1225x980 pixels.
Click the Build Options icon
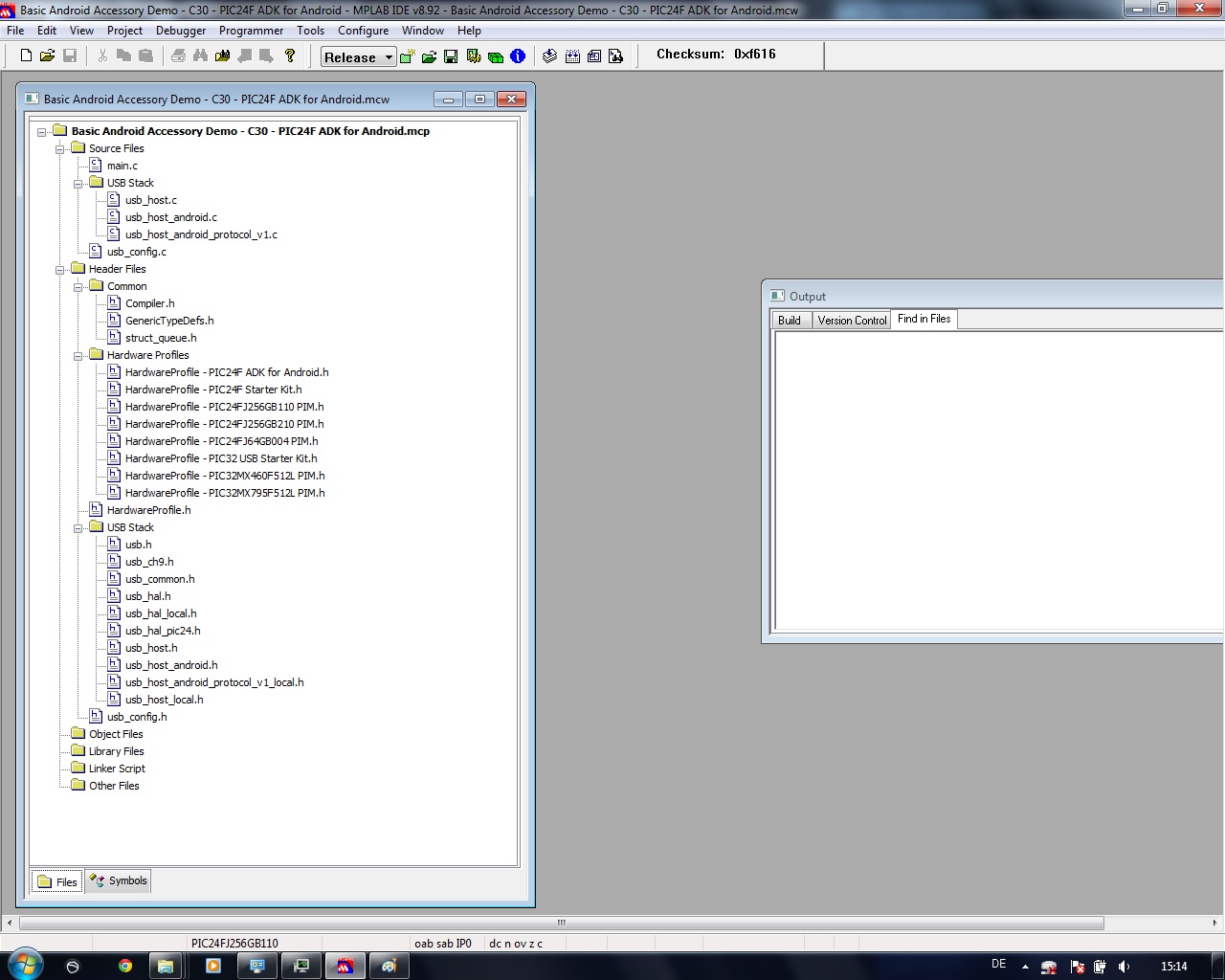point(474,56)
